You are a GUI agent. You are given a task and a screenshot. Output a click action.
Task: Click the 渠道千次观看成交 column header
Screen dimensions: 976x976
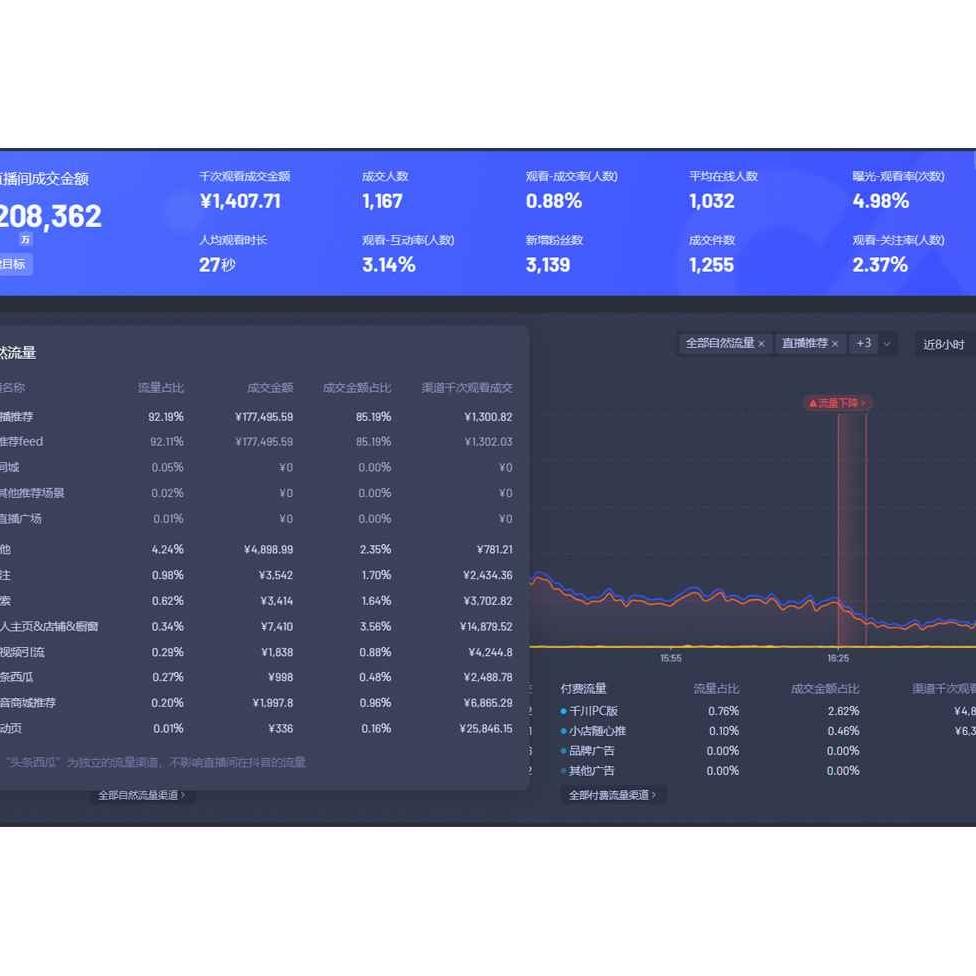tap(467, 388)
